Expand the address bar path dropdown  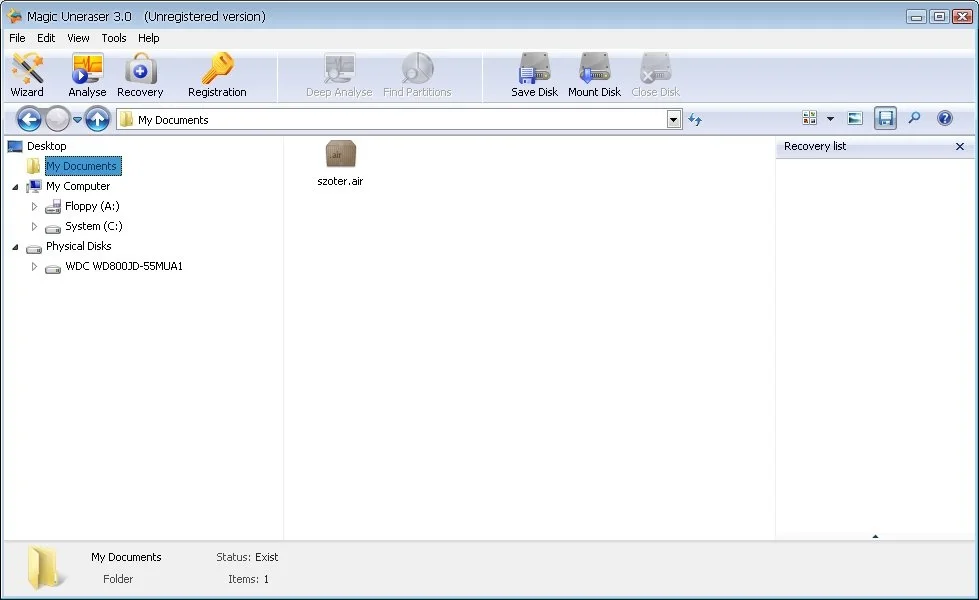pos(674,120)
